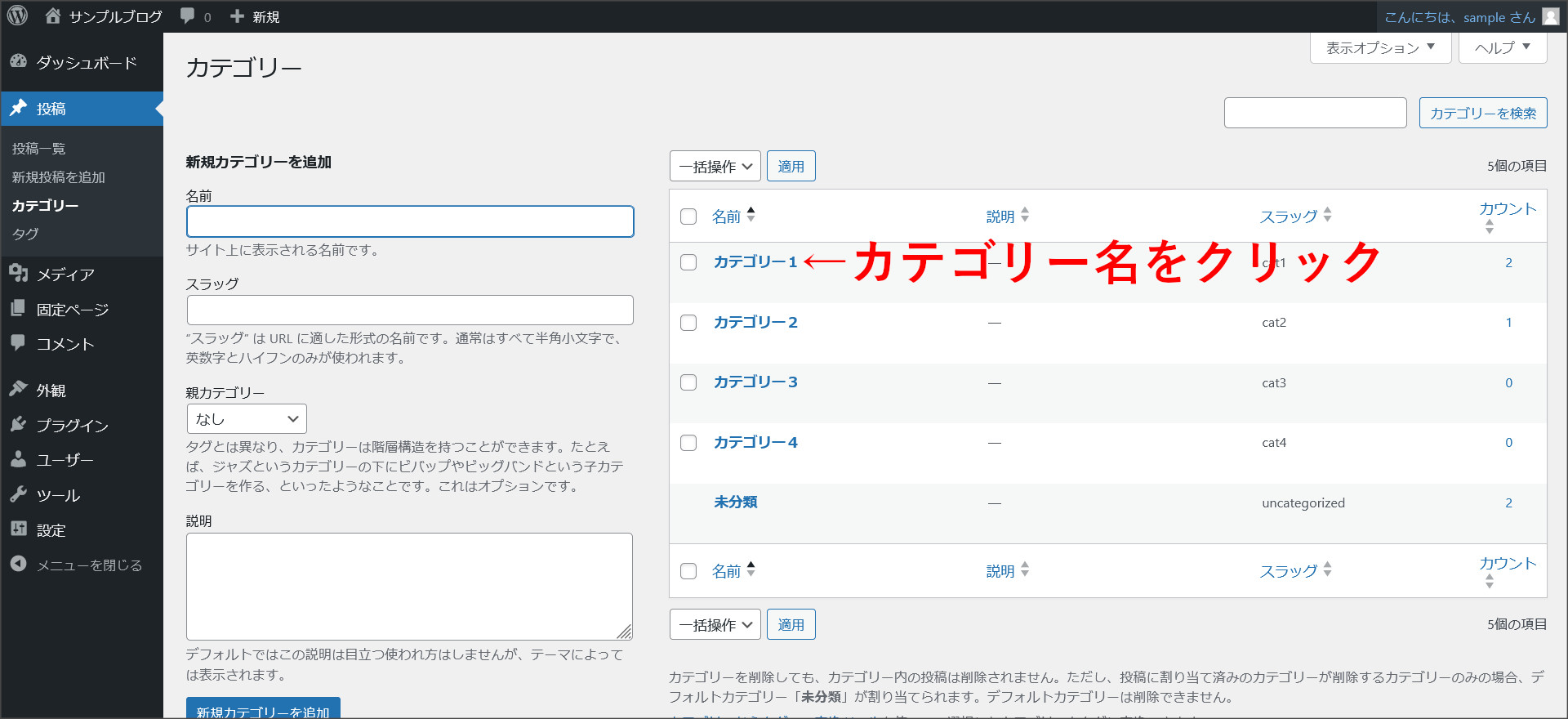The image size is (1568, 719).
Task: Open the カテゴリー1 category link
Action: (755, 262)
